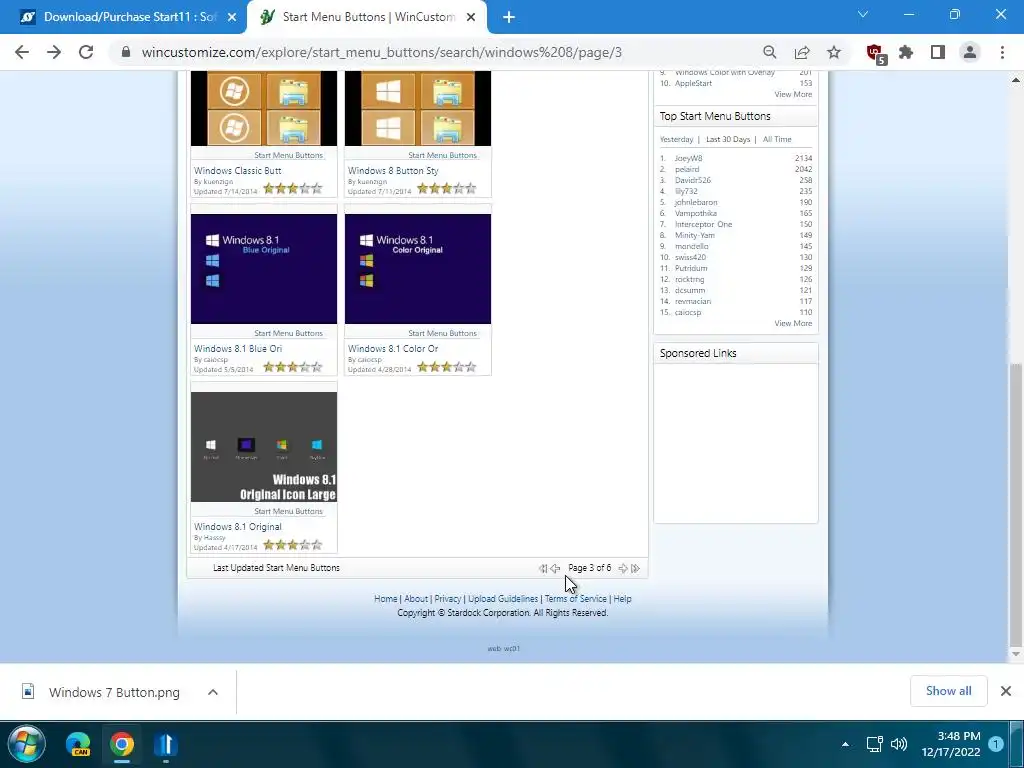Open the Home footer link
The image size is (1024, 768).
[385, 599]
